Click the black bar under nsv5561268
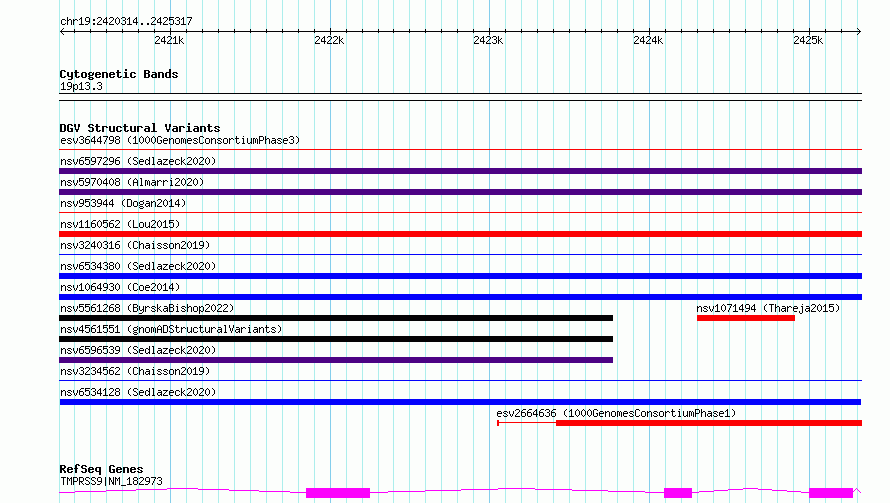This screenshot has width=890, height=503. coord(336,318)
